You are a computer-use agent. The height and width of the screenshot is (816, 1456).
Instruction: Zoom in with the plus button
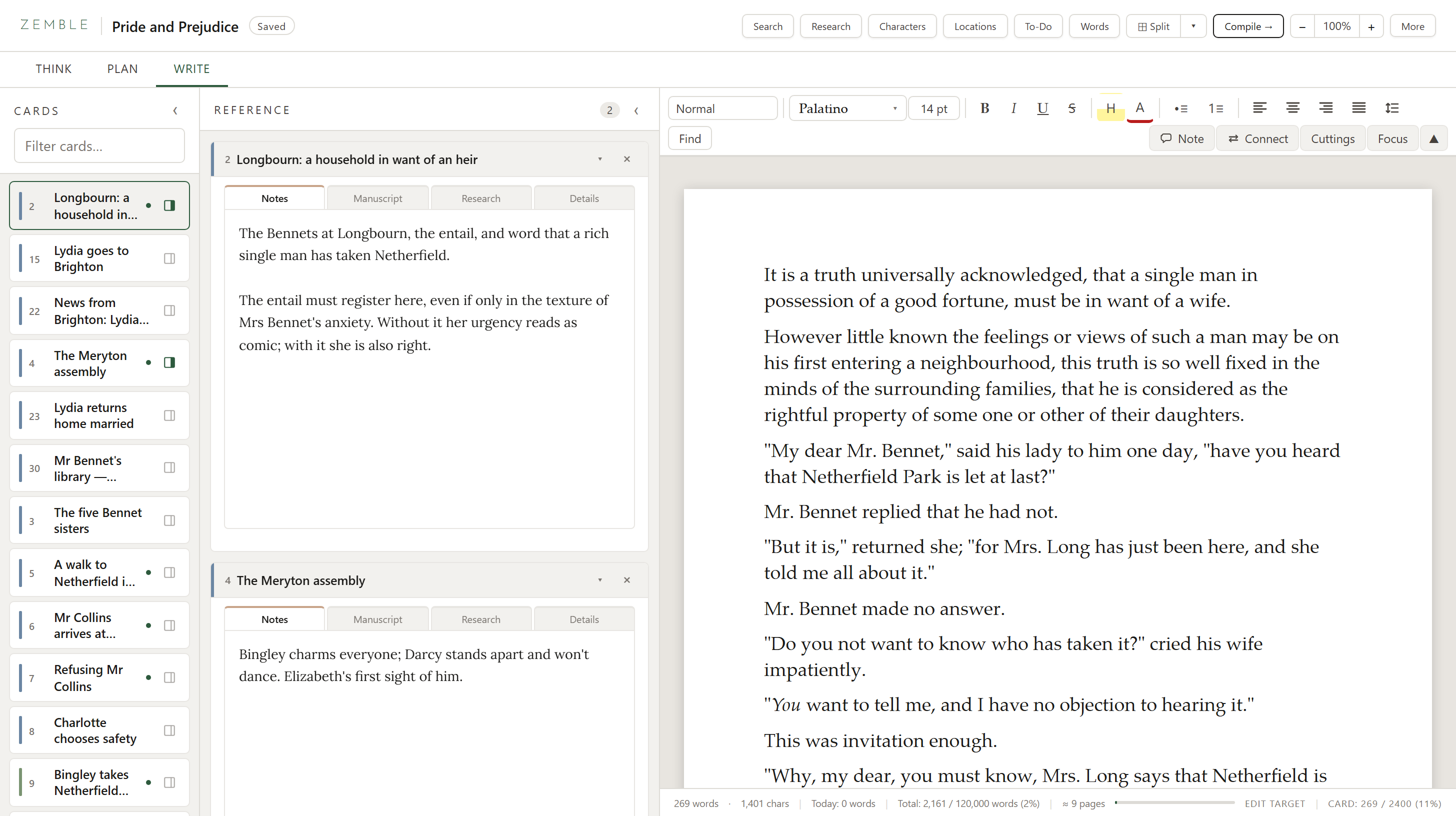[x=1371, y=26]
